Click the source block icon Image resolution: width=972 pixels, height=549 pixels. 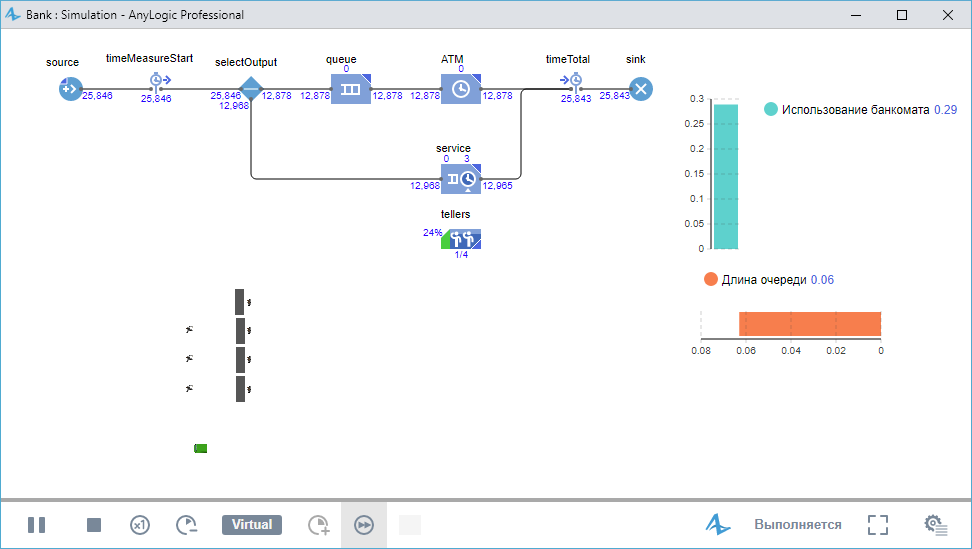(70, 89)
